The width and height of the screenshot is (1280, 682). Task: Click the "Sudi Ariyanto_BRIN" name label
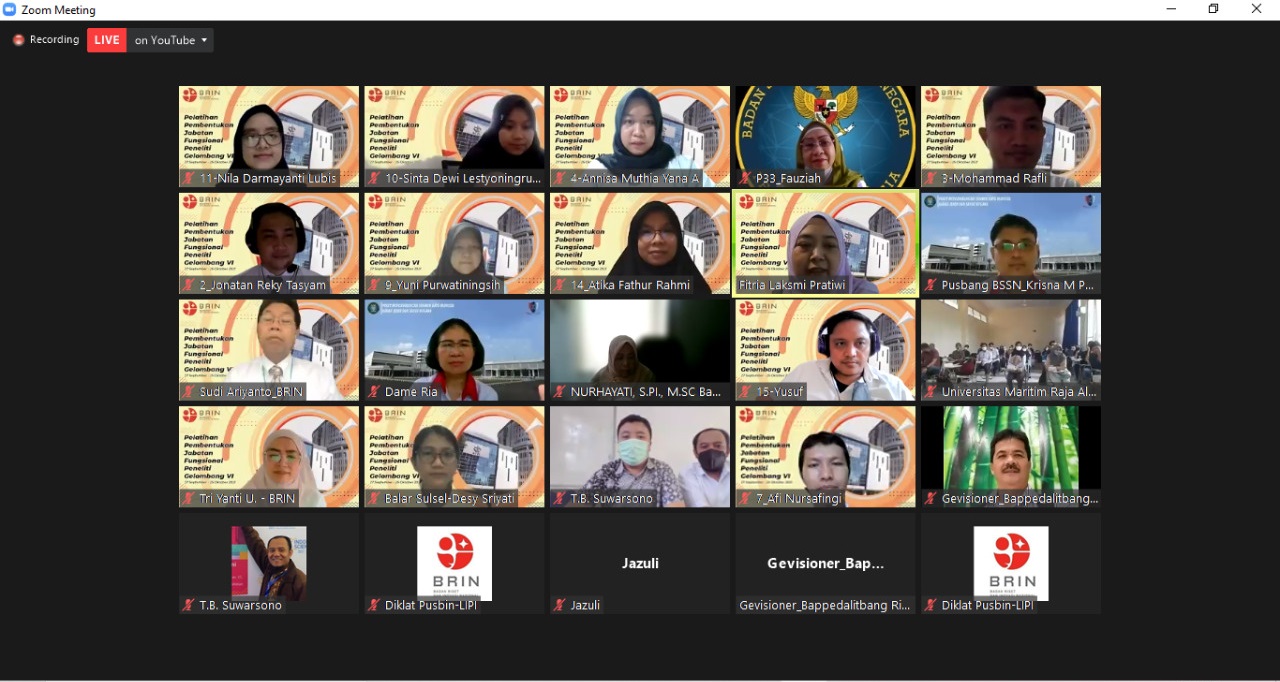coord(250,392)
